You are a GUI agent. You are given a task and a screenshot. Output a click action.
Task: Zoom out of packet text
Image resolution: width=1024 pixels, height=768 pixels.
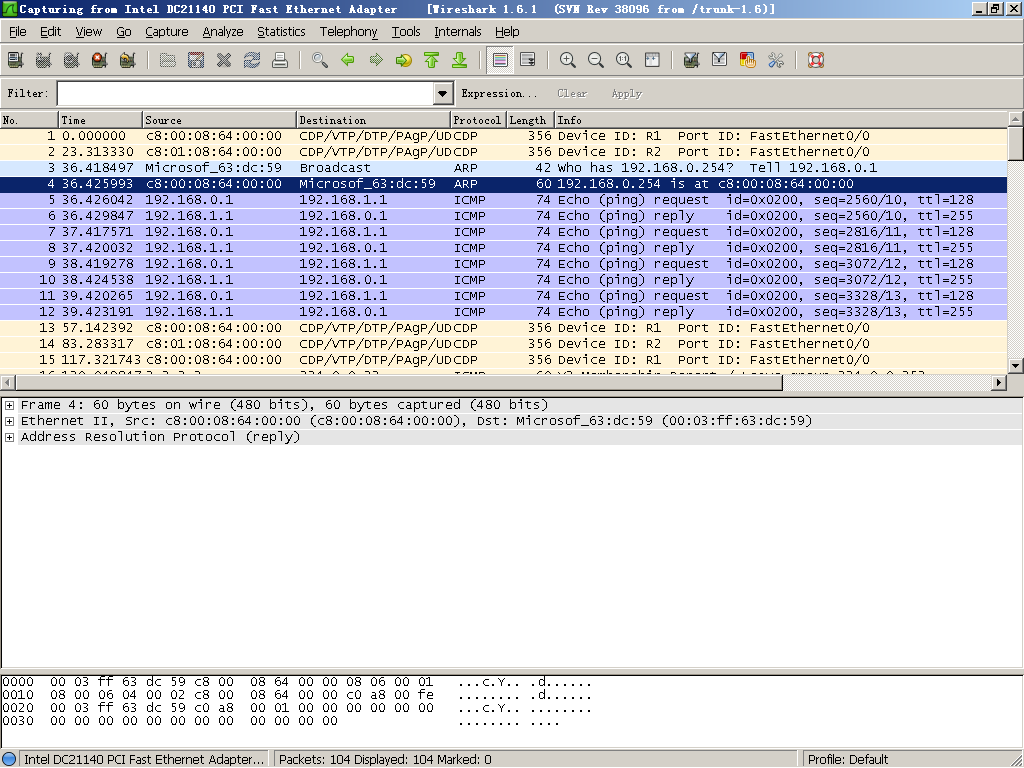click(596, 60)
